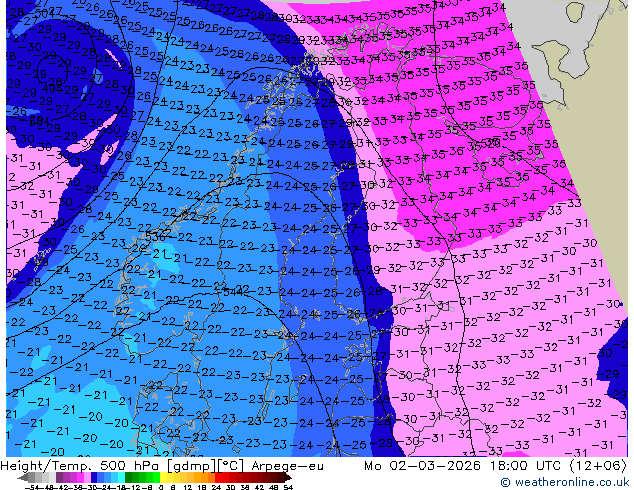The image size is (634, 490).
Task: Click the 54 scale label at the right end
Action: coord(288,488)
